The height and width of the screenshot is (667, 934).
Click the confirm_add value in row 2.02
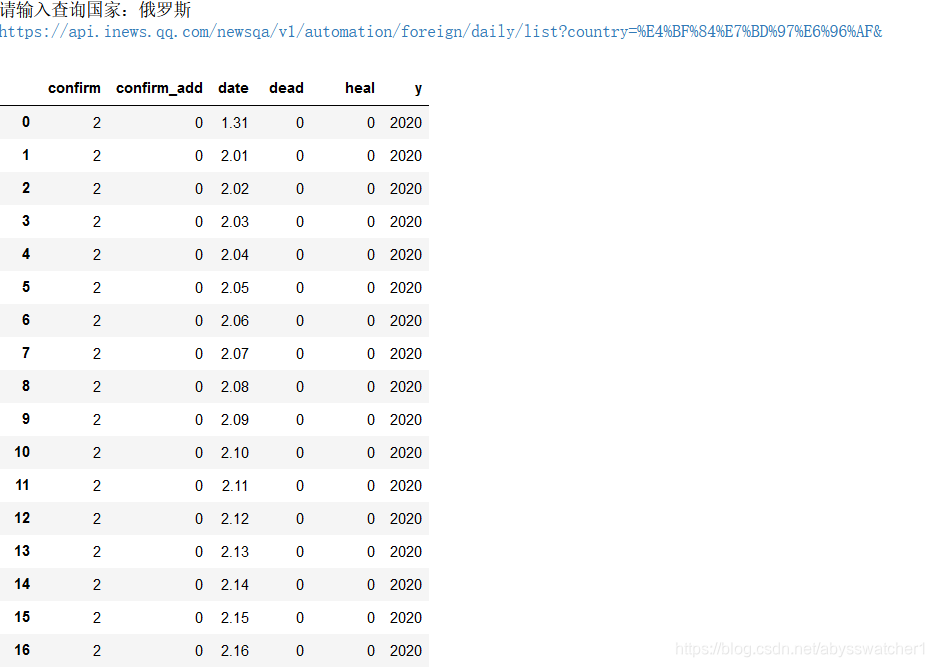198,189
